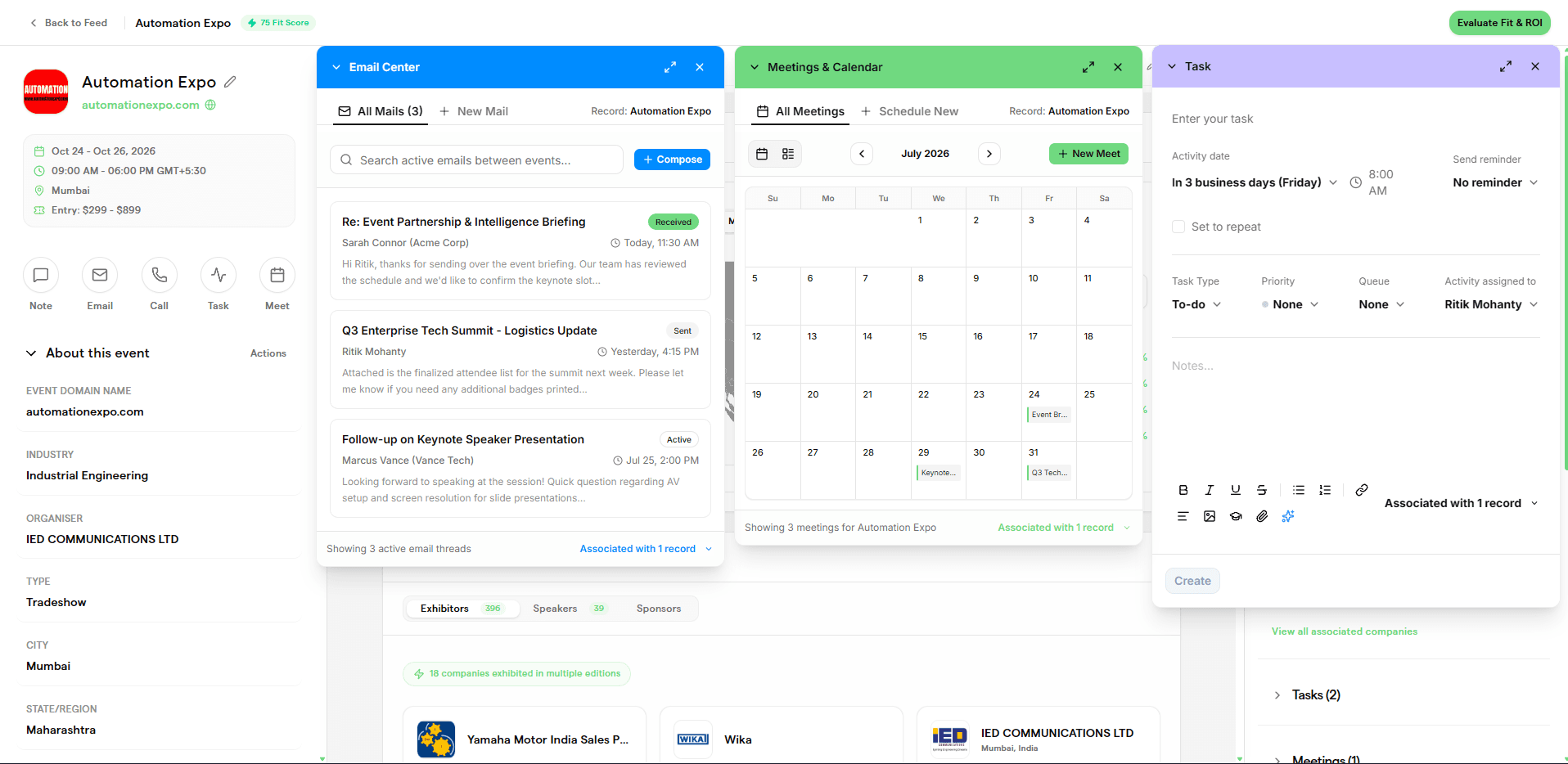Select the All Mails (3) tab
This screenshot has width=1568, height=764.
[381, 111]
